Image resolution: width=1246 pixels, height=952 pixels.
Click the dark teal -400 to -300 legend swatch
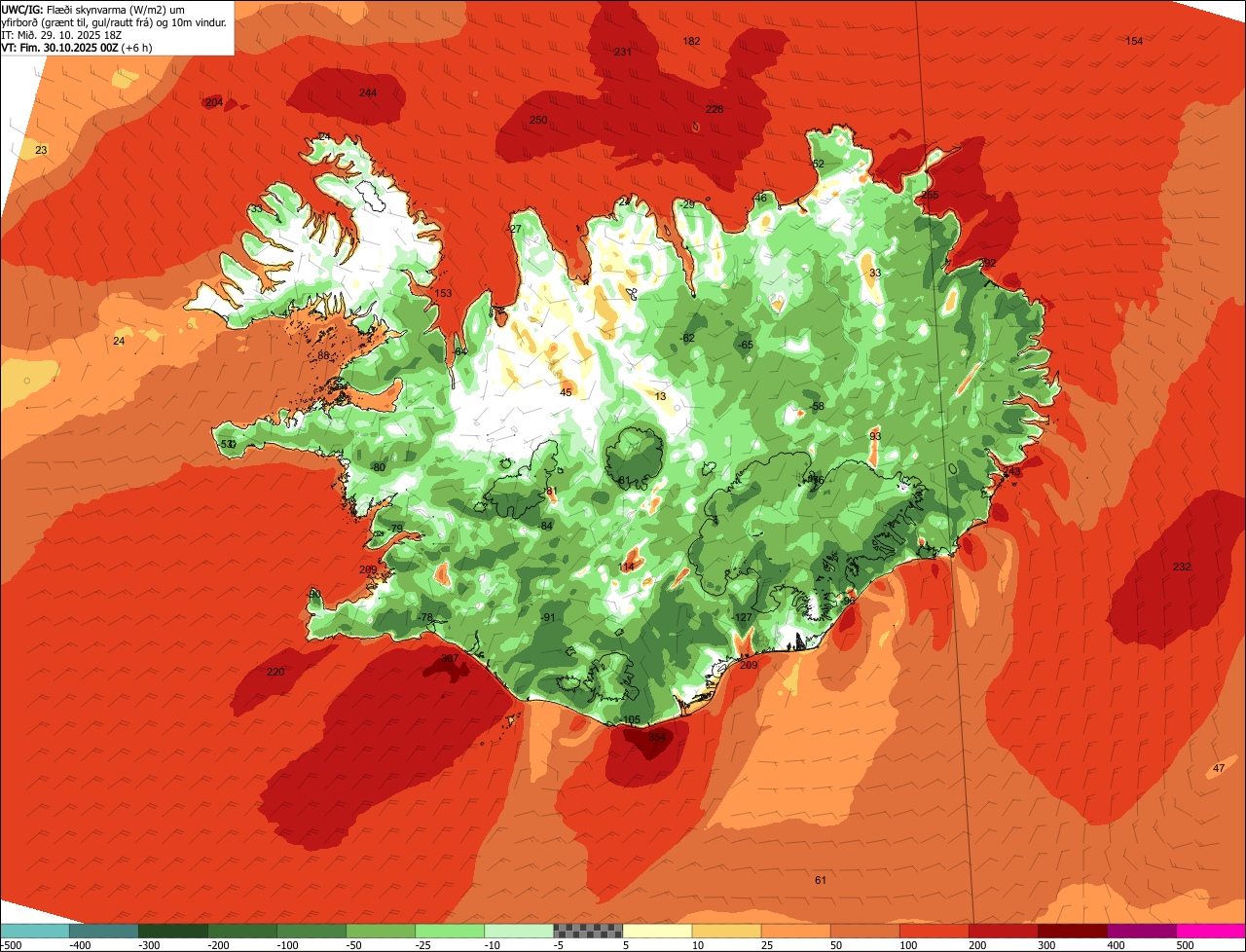(x=104, y=931)
